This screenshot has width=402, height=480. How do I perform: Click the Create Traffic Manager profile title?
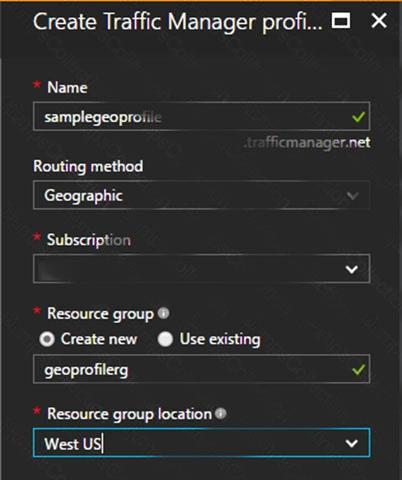click(x=178, y=22)
